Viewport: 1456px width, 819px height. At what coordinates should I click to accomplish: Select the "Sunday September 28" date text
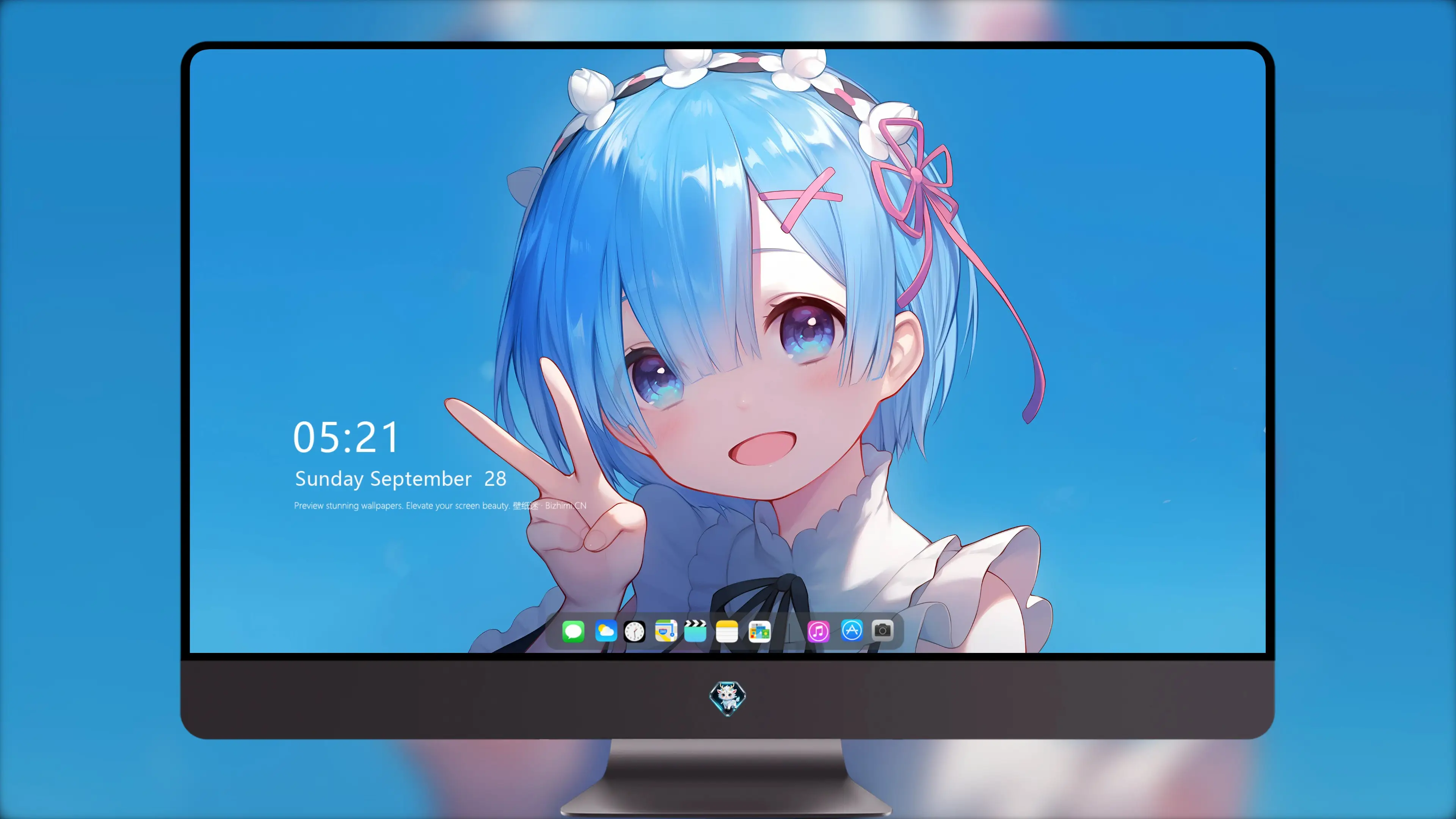[401, 479]
